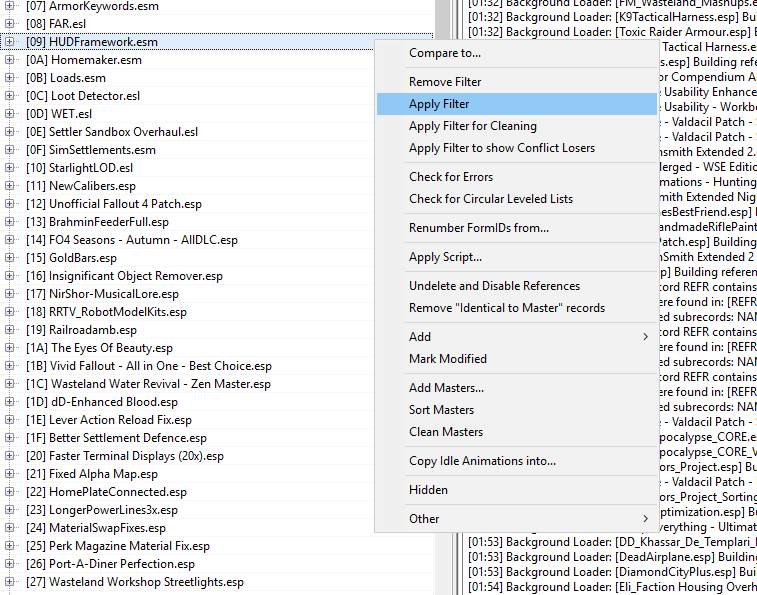The height and width of the screenshot is (595, 757).
Task: Open Apply Script... dialog
Action: point(517,257)
